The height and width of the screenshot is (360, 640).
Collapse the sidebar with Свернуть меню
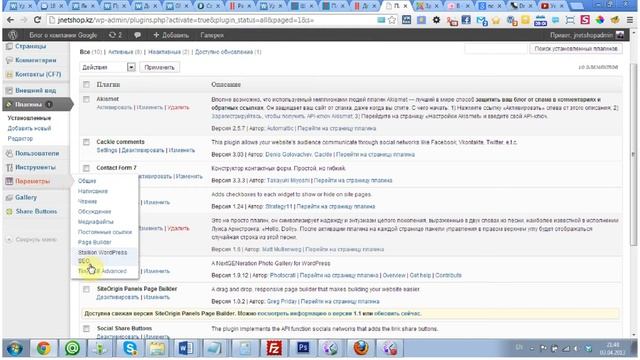tap(36, 240)
